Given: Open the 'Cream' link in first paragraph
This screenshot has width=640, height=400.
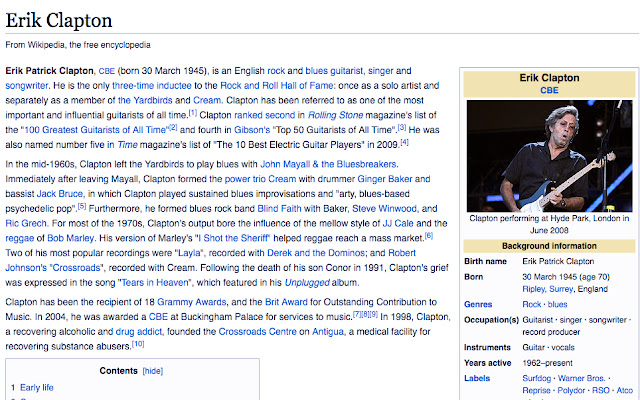Looking at the screenshot, I should (x=207, y=100).
